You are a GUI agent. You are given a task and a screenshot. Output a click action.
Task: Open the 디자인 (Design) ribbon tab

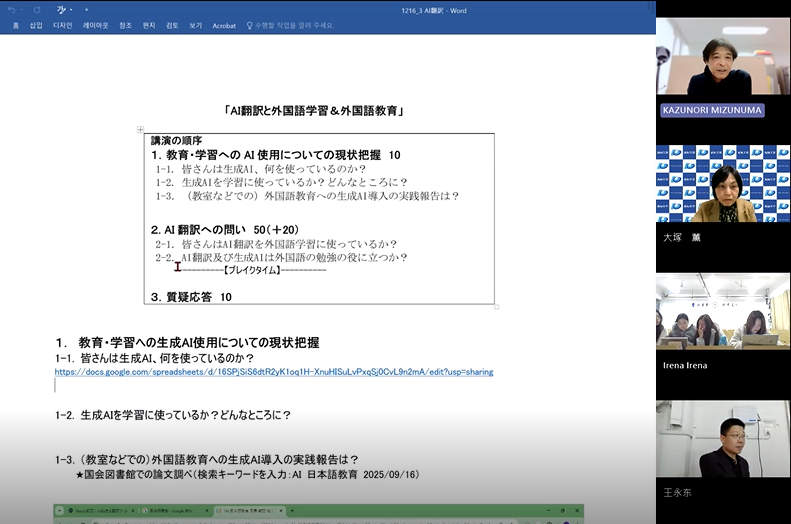point(63,25)
